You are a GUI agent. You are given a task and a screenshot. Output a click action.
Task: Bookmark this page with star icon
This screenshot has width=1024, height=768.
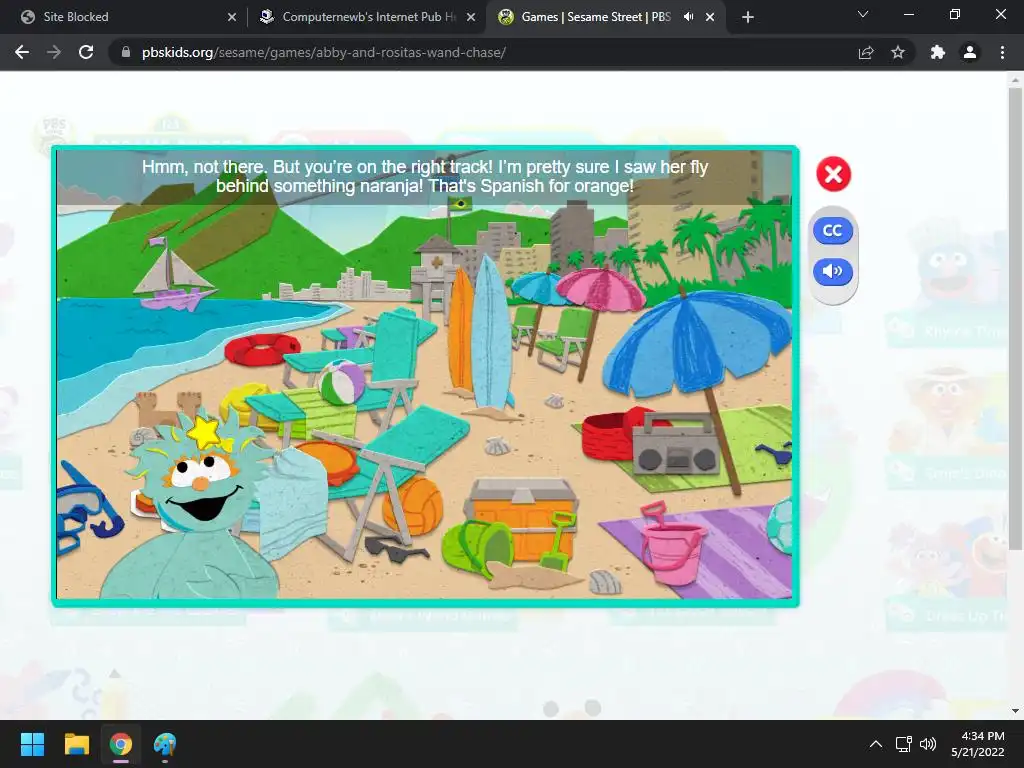tap(898, 52)
